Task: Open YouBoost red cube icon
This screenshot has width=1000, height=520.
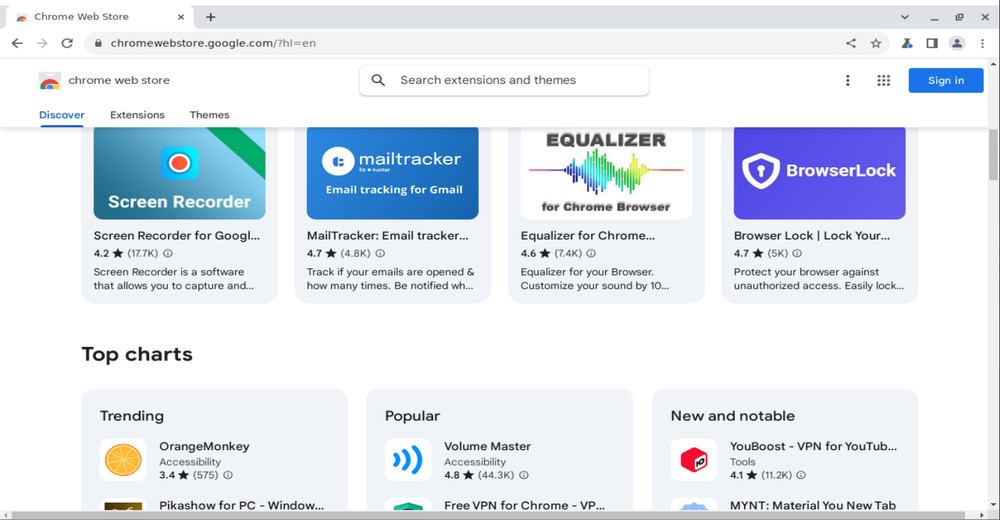Action: 694,460
